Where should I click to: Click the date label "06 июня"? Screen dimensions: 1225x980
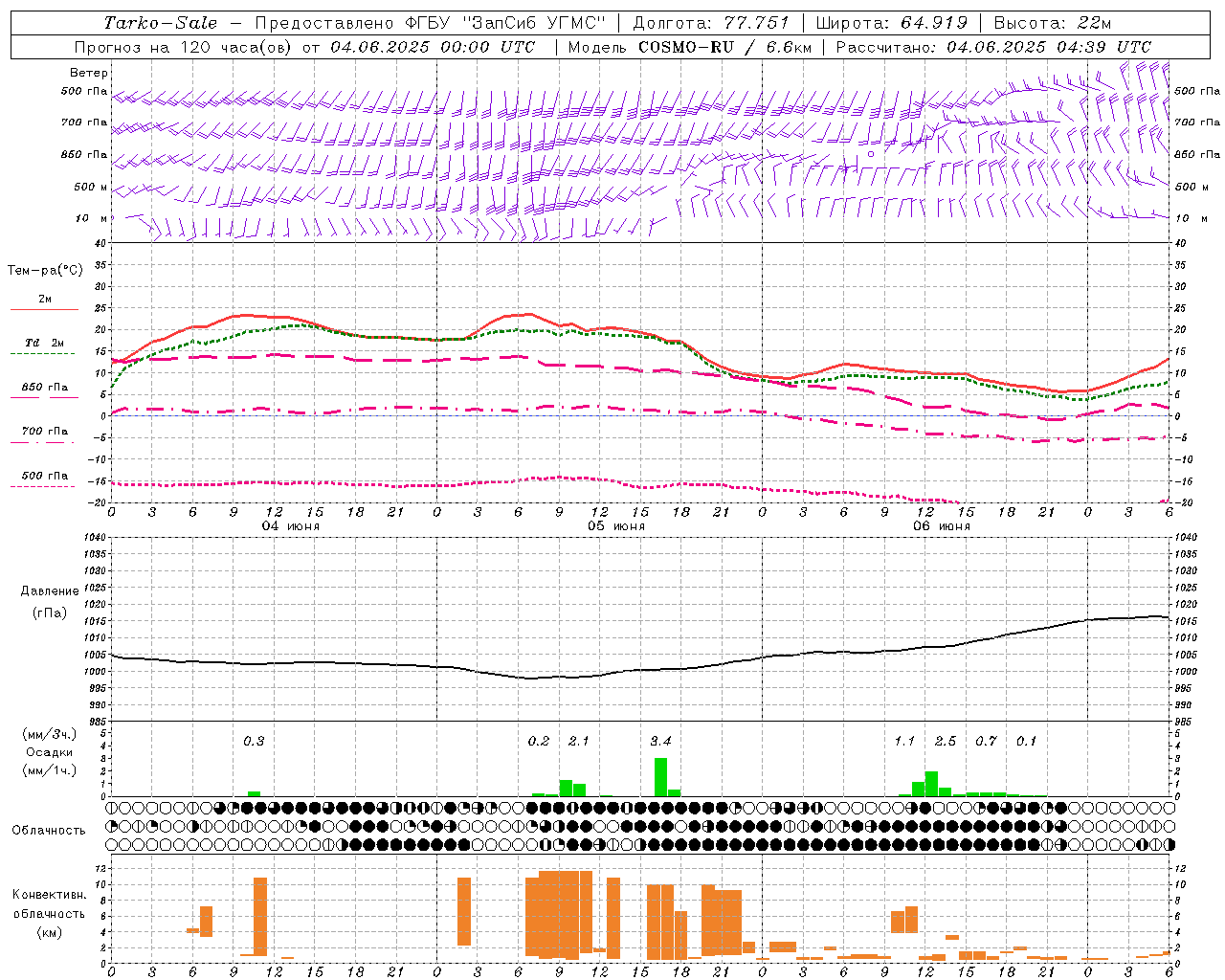coord(942,526)
